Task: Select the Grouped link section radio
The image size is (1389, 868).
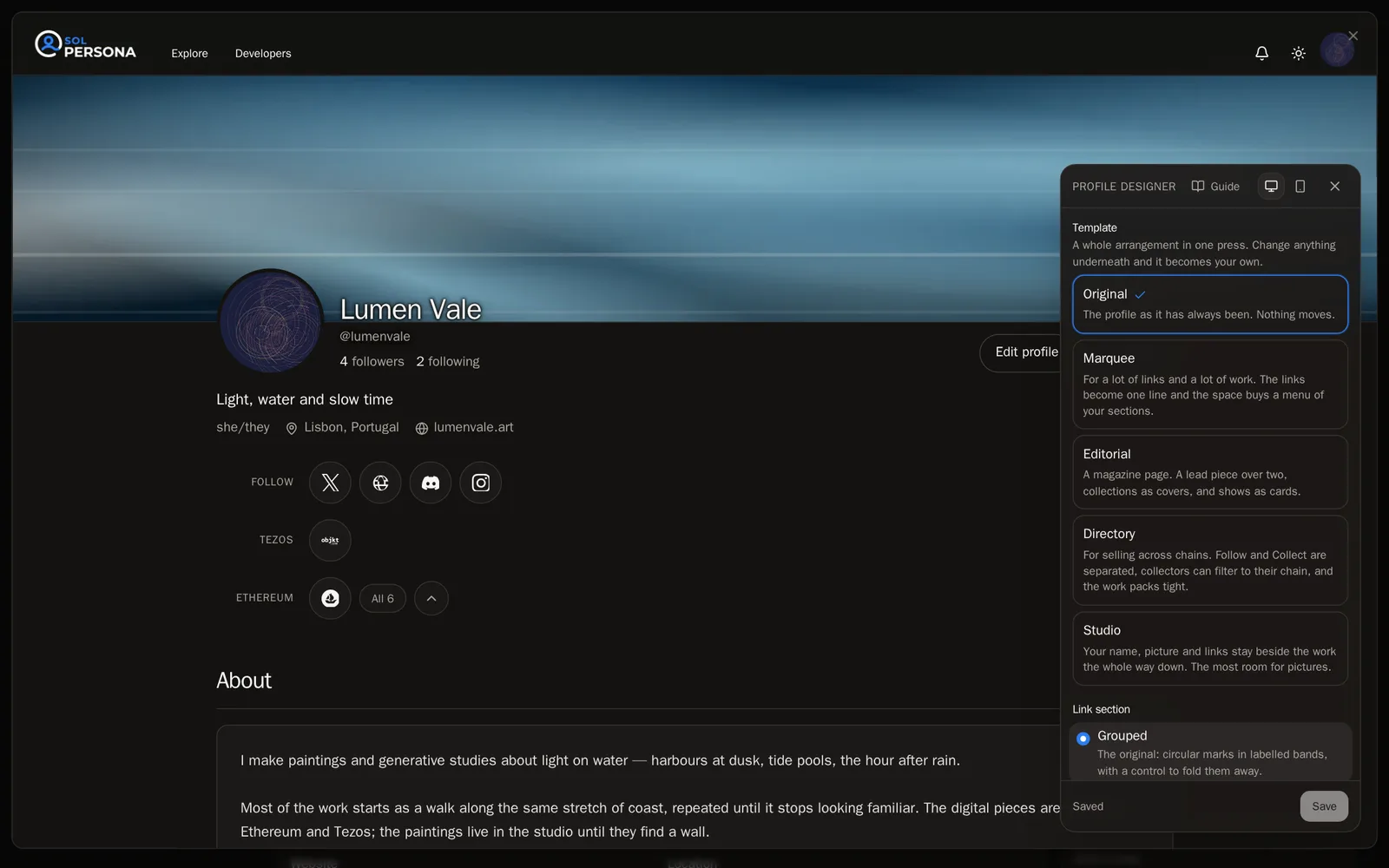Action: [x=1083, y=739]
